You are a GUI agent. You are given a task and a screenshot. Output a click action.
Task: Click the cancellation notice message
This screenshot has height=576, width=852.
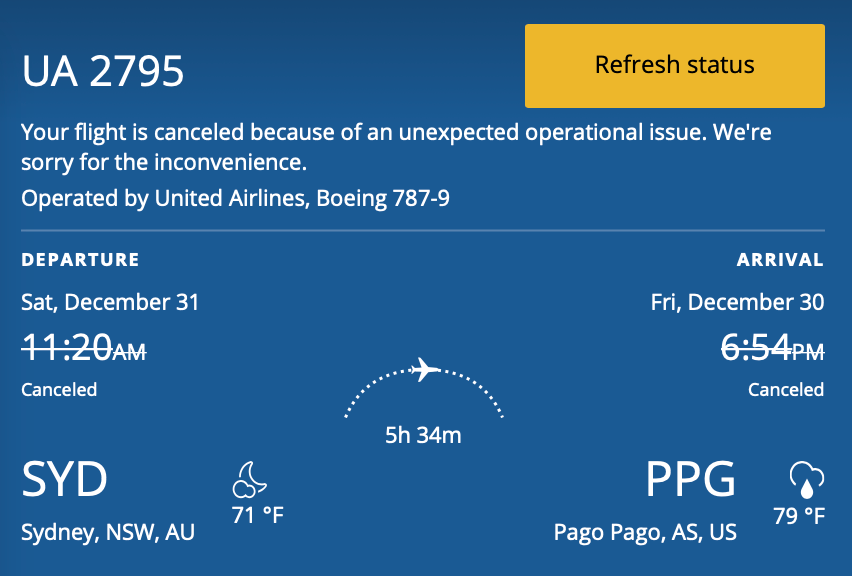click(x=396, y=147)
